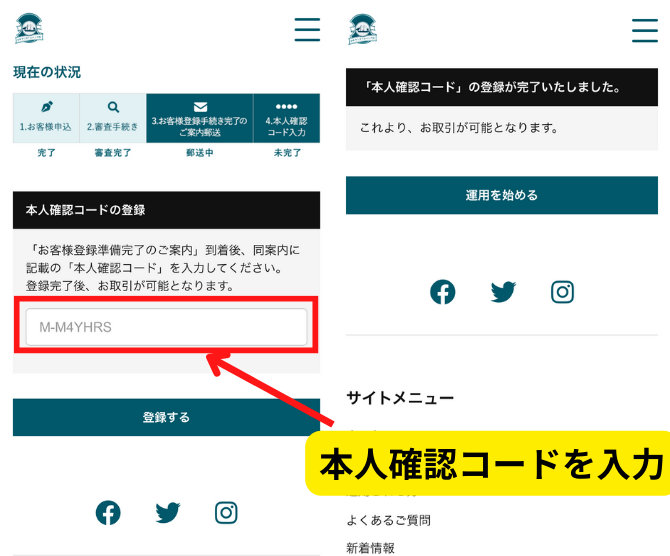670x556 pixels.
Task: Click site logo above 現在の状況 heading
Action: 30,29
